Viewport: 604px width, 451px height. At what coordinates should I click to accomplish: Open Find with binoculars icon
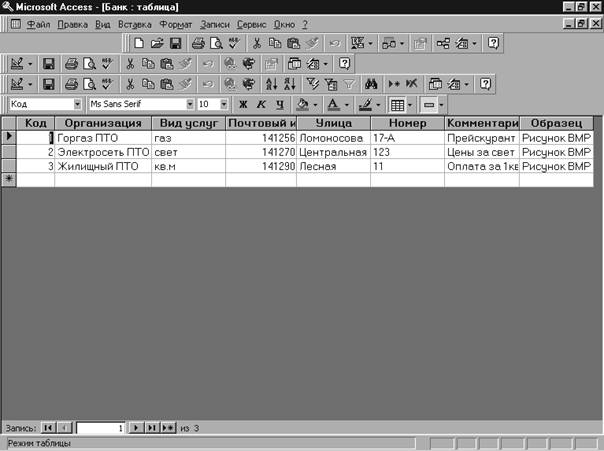[371, 84]
